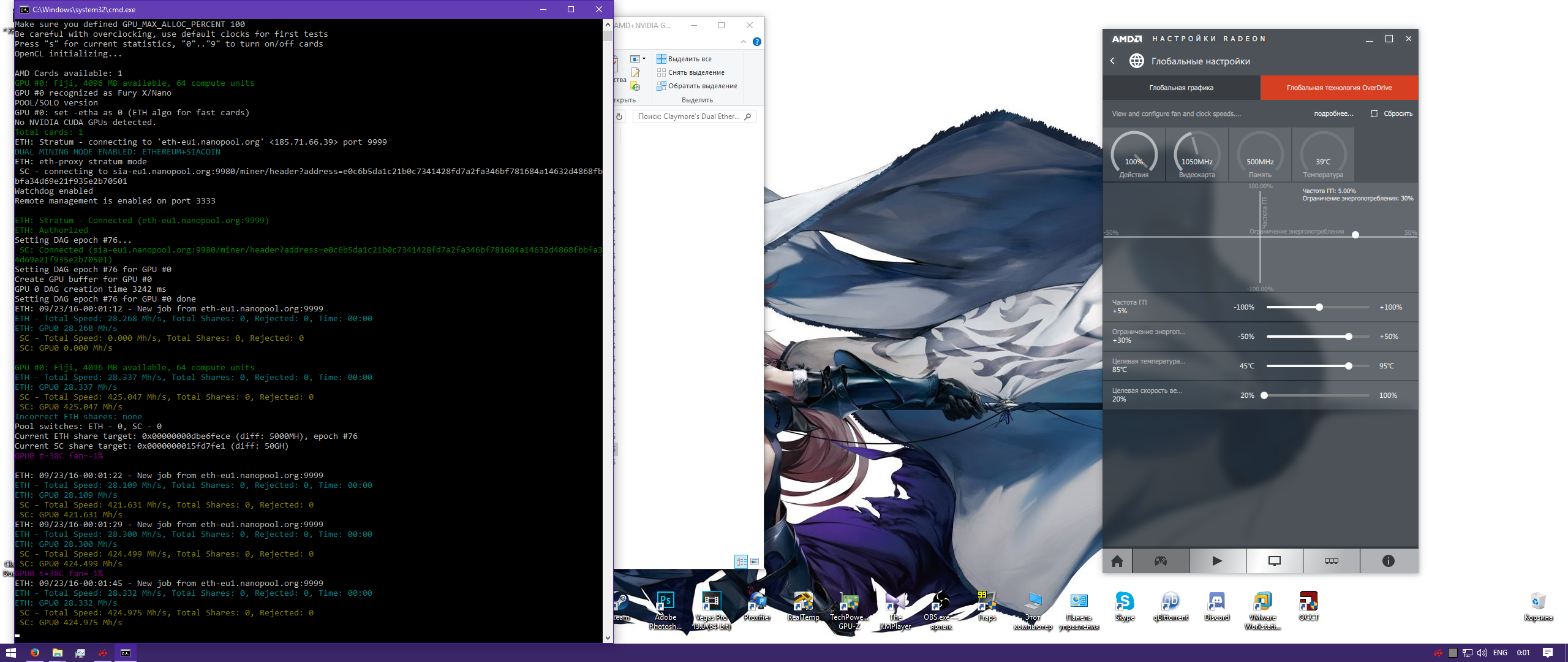Select the Глобальная технология OverDrive tab

[x=1339, y=88]
